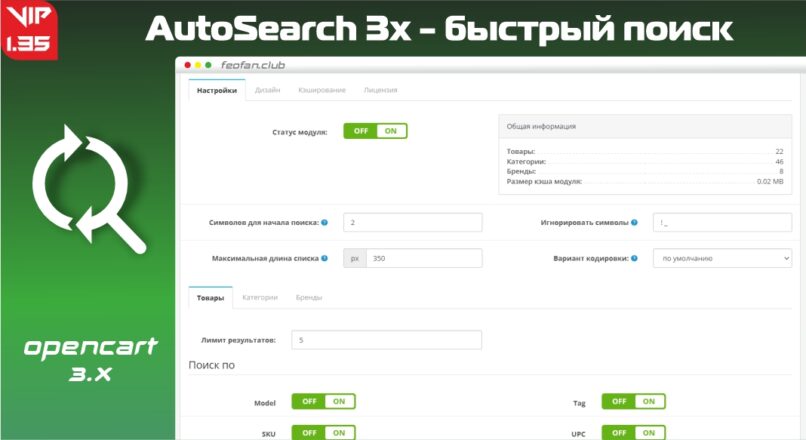Toggle the Tag search switch
Viewport: 806px width, 440px height.
click(x=633, y=401)
